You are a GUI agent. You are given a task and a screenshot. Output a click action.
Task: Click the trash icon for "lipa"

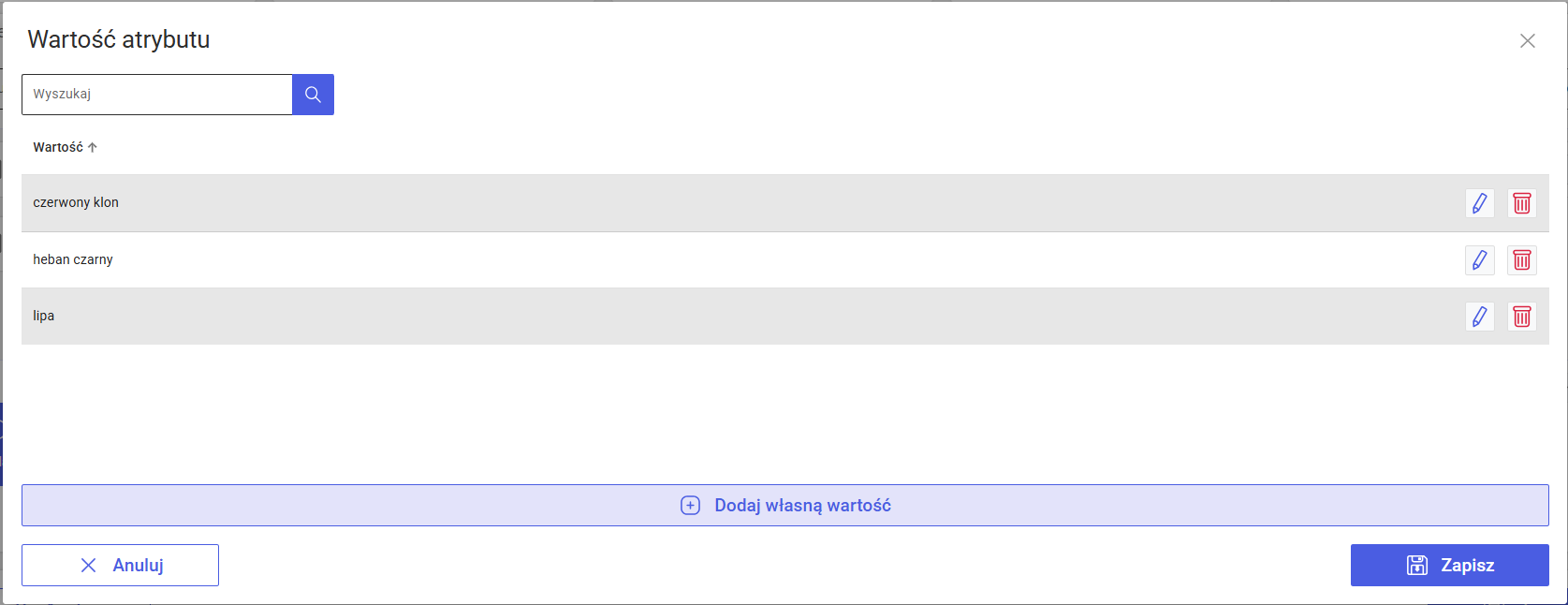click(1522, 317)
